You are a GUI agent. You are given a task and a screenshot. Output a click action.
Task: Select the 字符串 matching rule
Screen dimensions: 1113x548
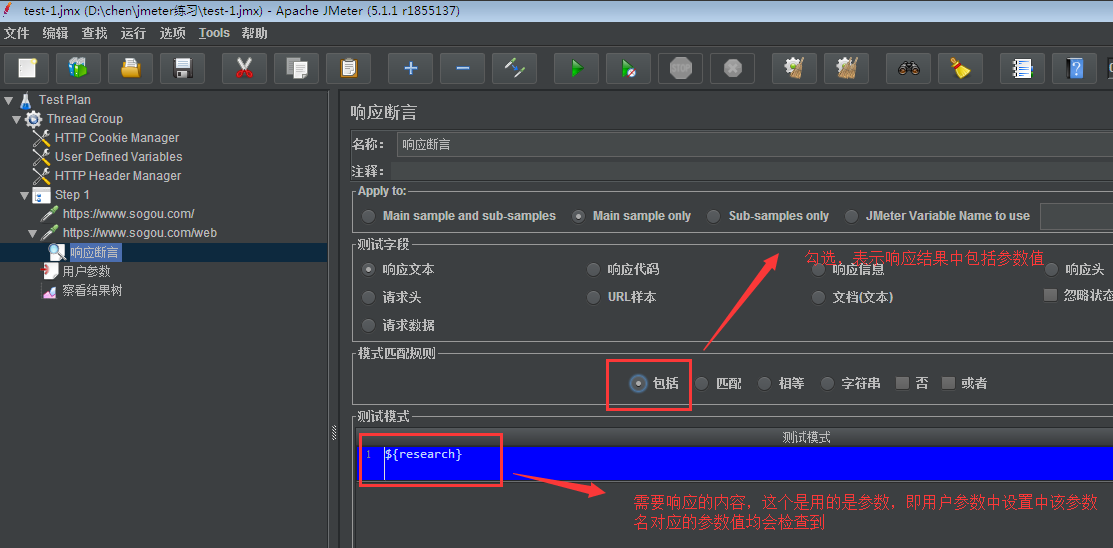point(850,383)
